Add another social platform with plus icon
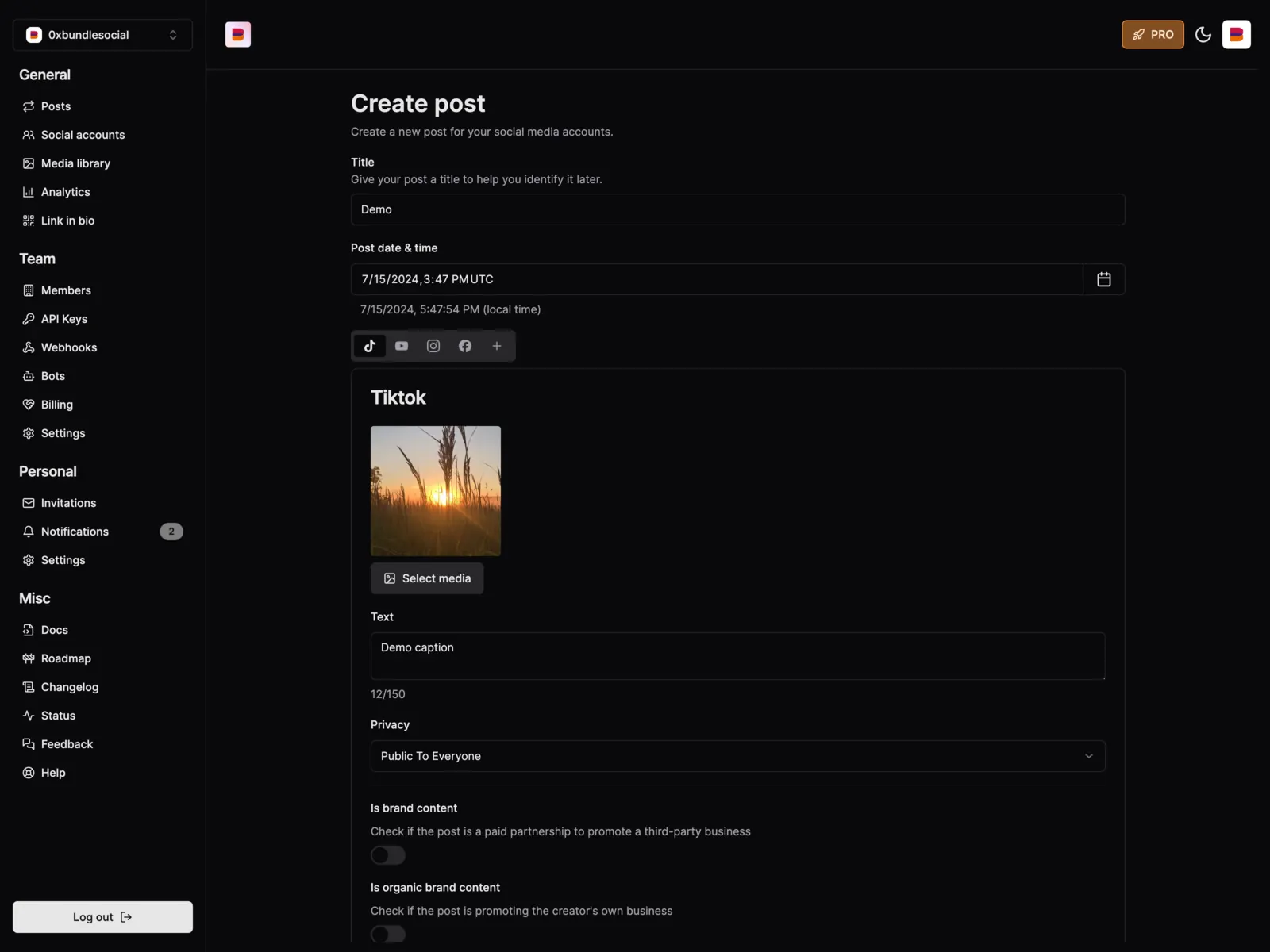Viewport: 1270px width, 952px height. (497, 346)
